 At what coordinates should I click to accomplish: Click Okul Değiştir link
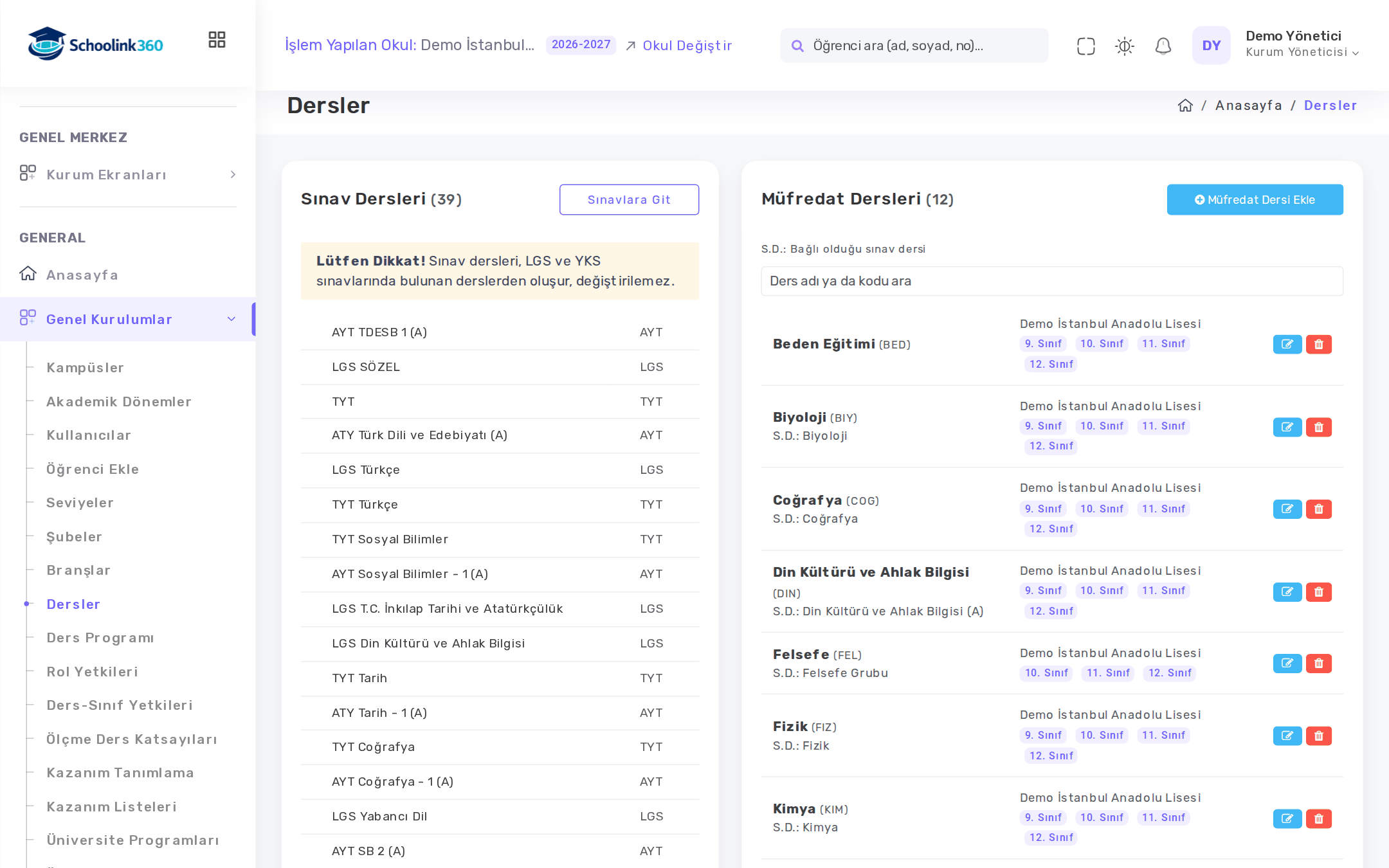click(x=679, y=46)
